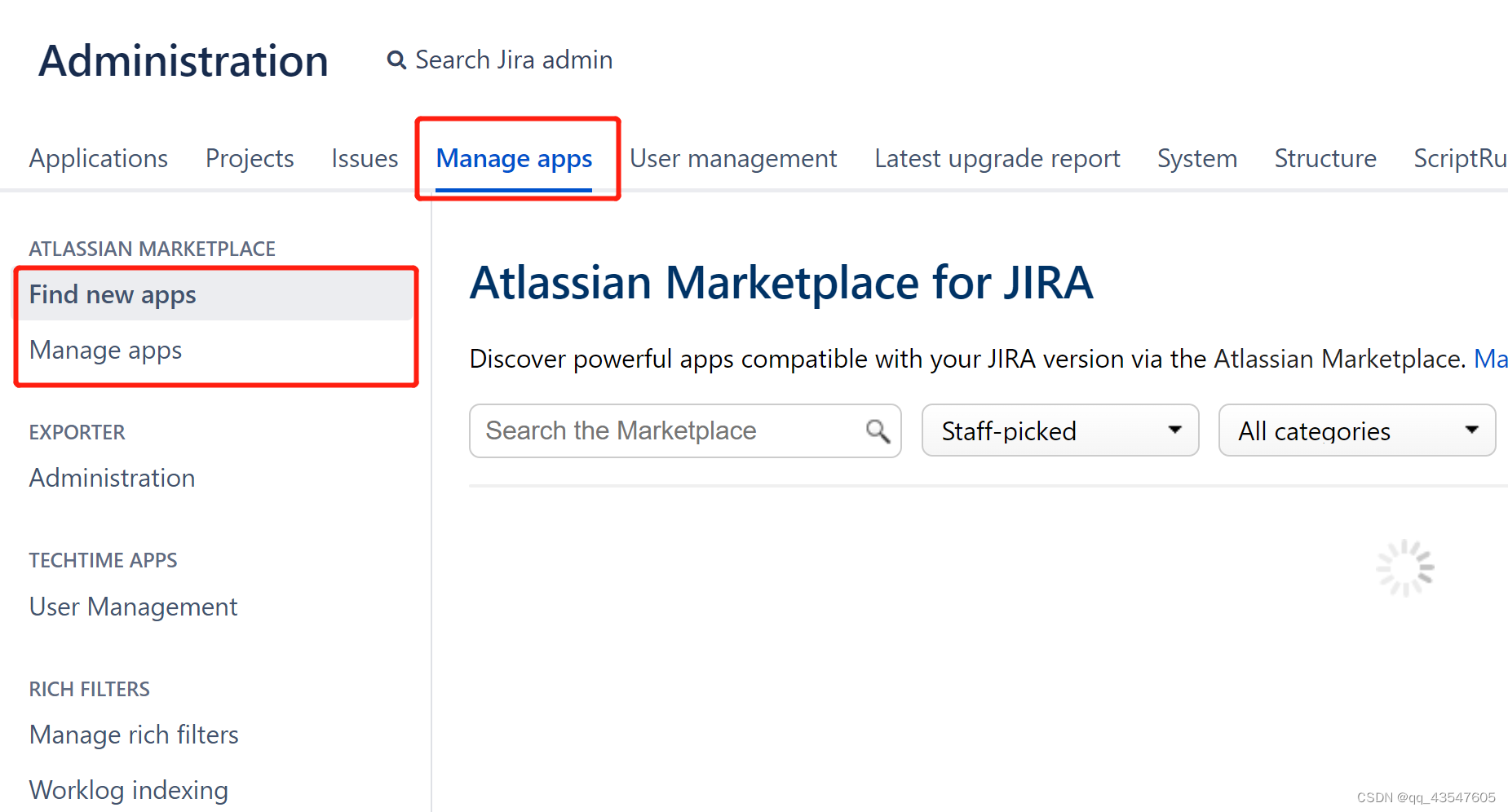
Task: Open the partially visible ScriptRunner tab
Action: tap(1460, 158)
